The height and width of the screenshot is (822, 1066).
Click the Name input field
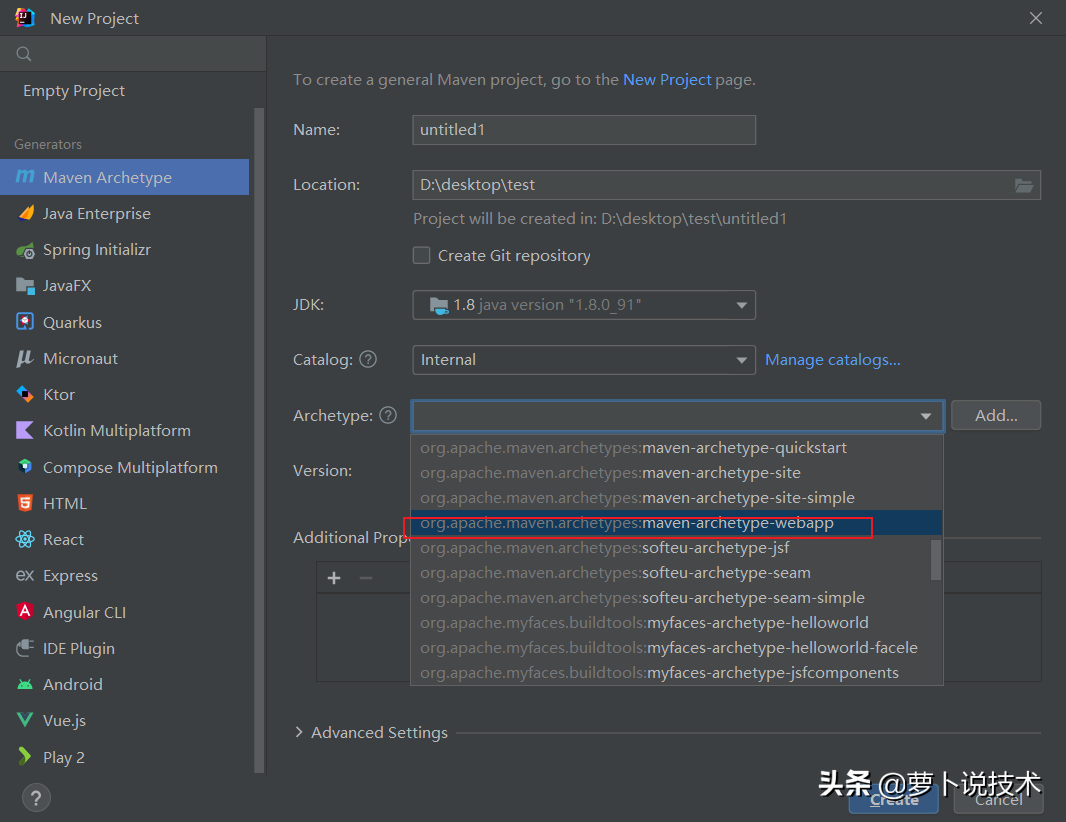(584, 130)
